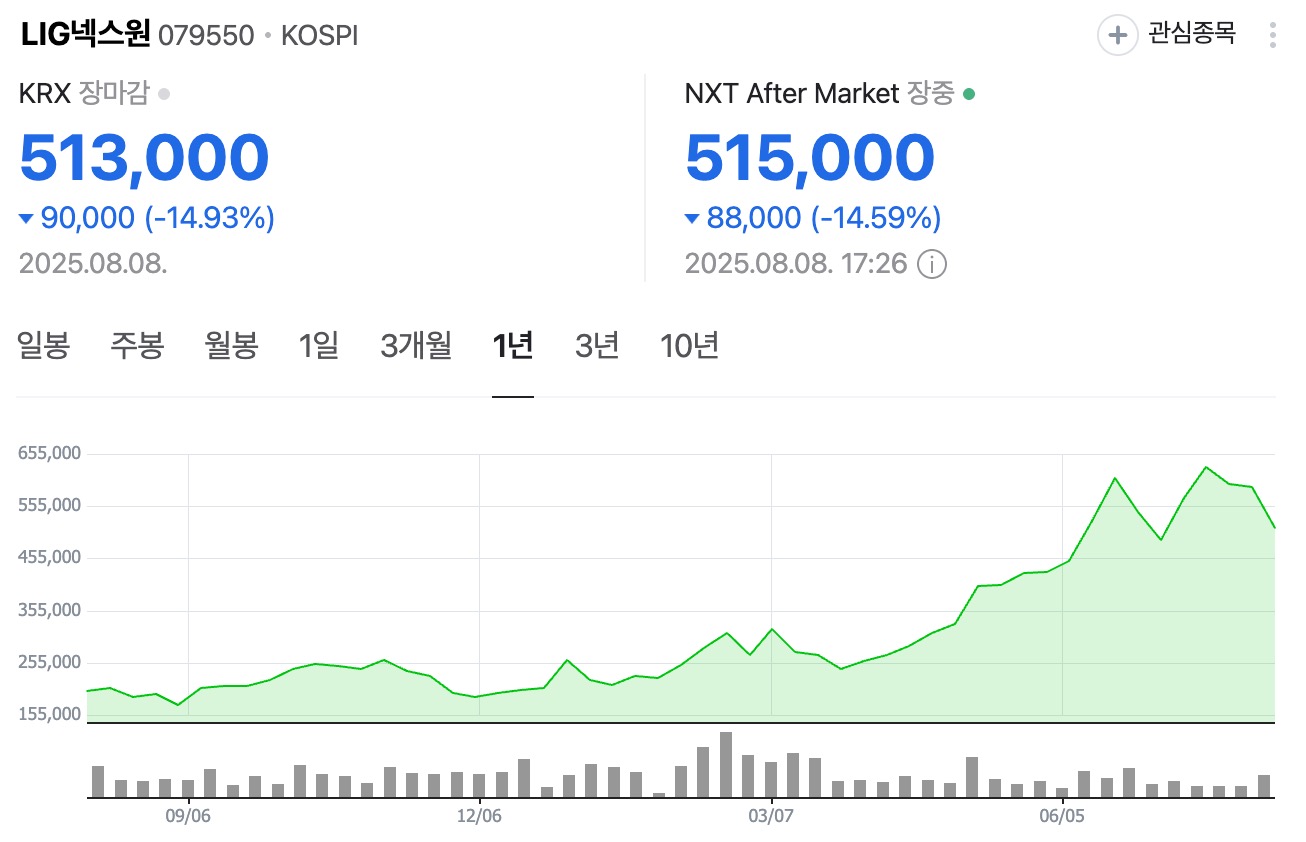This screenshot has width=1306, height=842.
Task: Click the NXT After Market price 515,000
Action: click(809, 158)
